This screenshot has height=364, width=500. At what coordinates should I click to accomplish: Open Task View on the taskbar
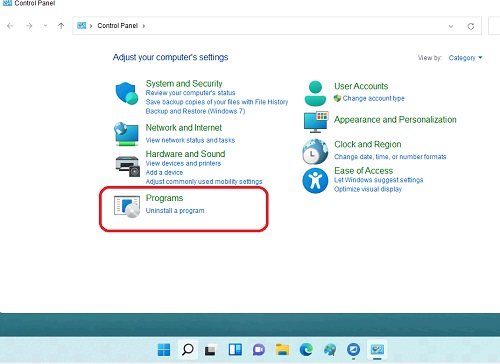tap(210, 350)
